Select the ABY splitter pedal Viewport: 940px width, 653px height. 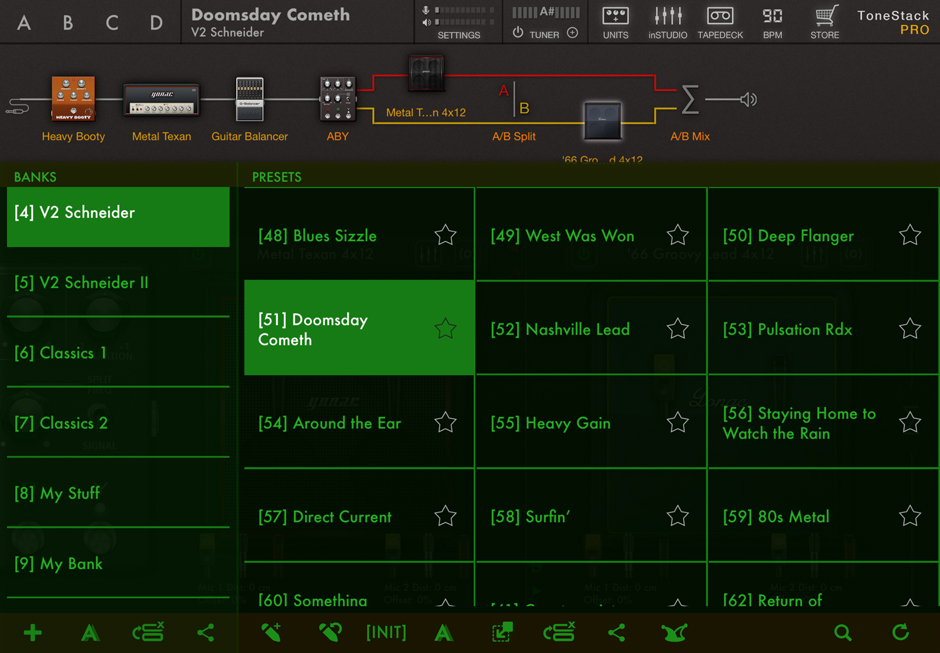[x=338, y=99]
